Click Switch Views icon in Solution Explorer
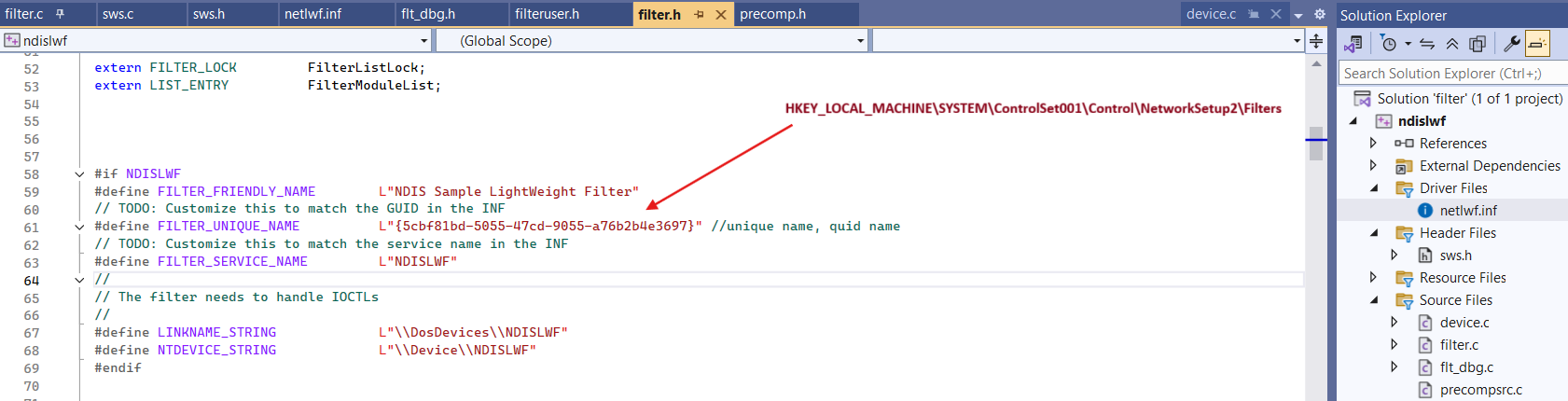Screen dimensions: 1568x401 tap(1353, 43)
